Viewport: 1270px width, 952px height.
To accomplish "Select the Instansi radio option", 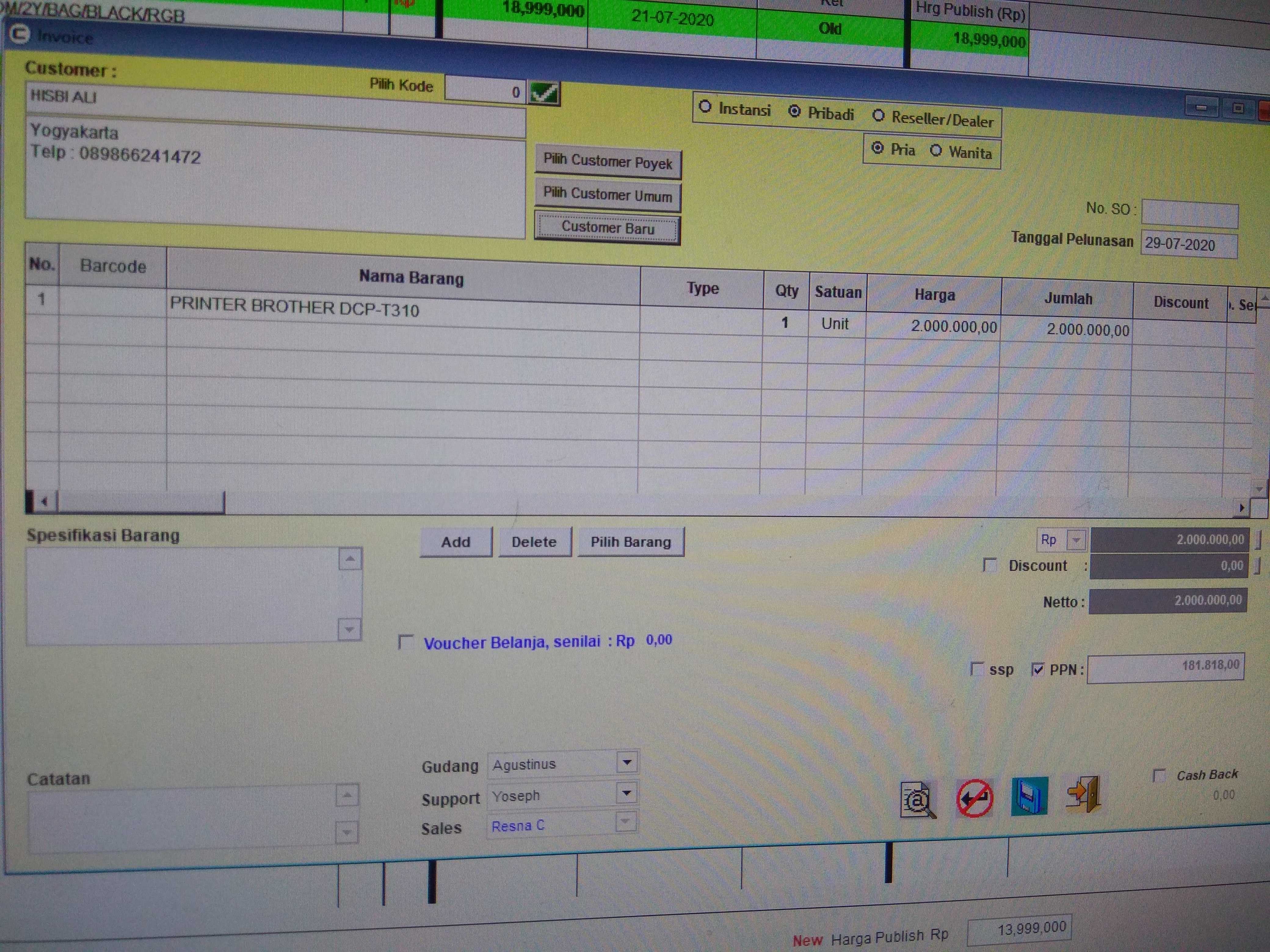I will pyautogui.click(x=705, y=107).
